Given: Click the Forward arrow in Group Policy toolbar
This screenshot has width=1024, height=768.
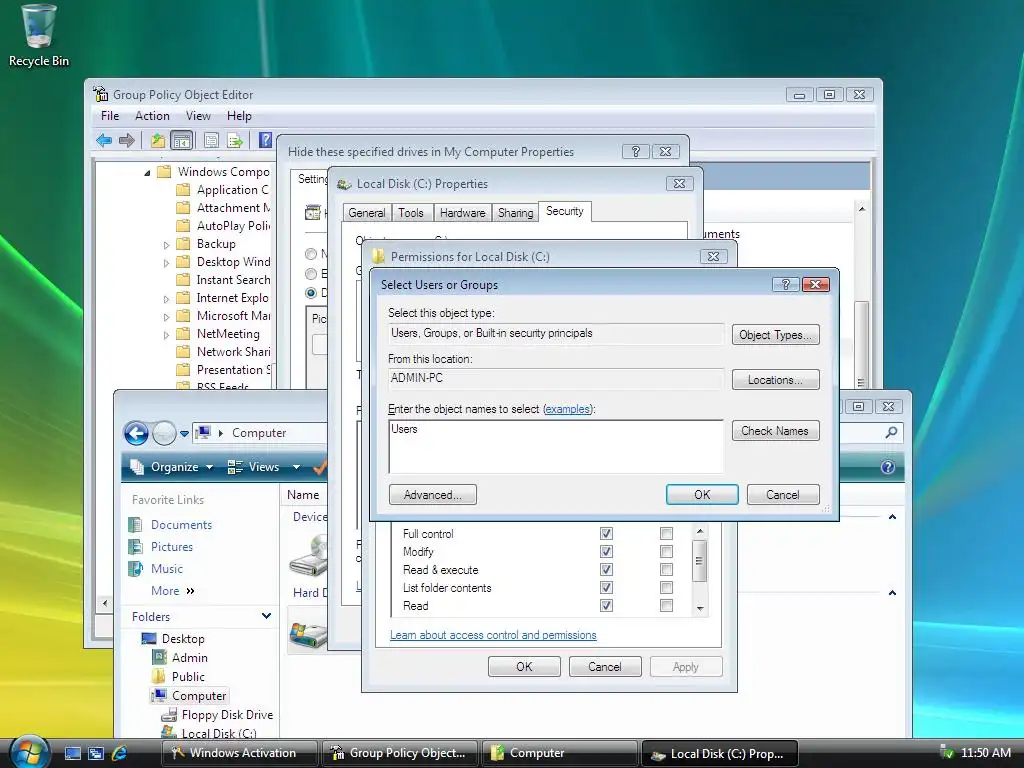Looking at the screenshot, I should tap(127, 140).
